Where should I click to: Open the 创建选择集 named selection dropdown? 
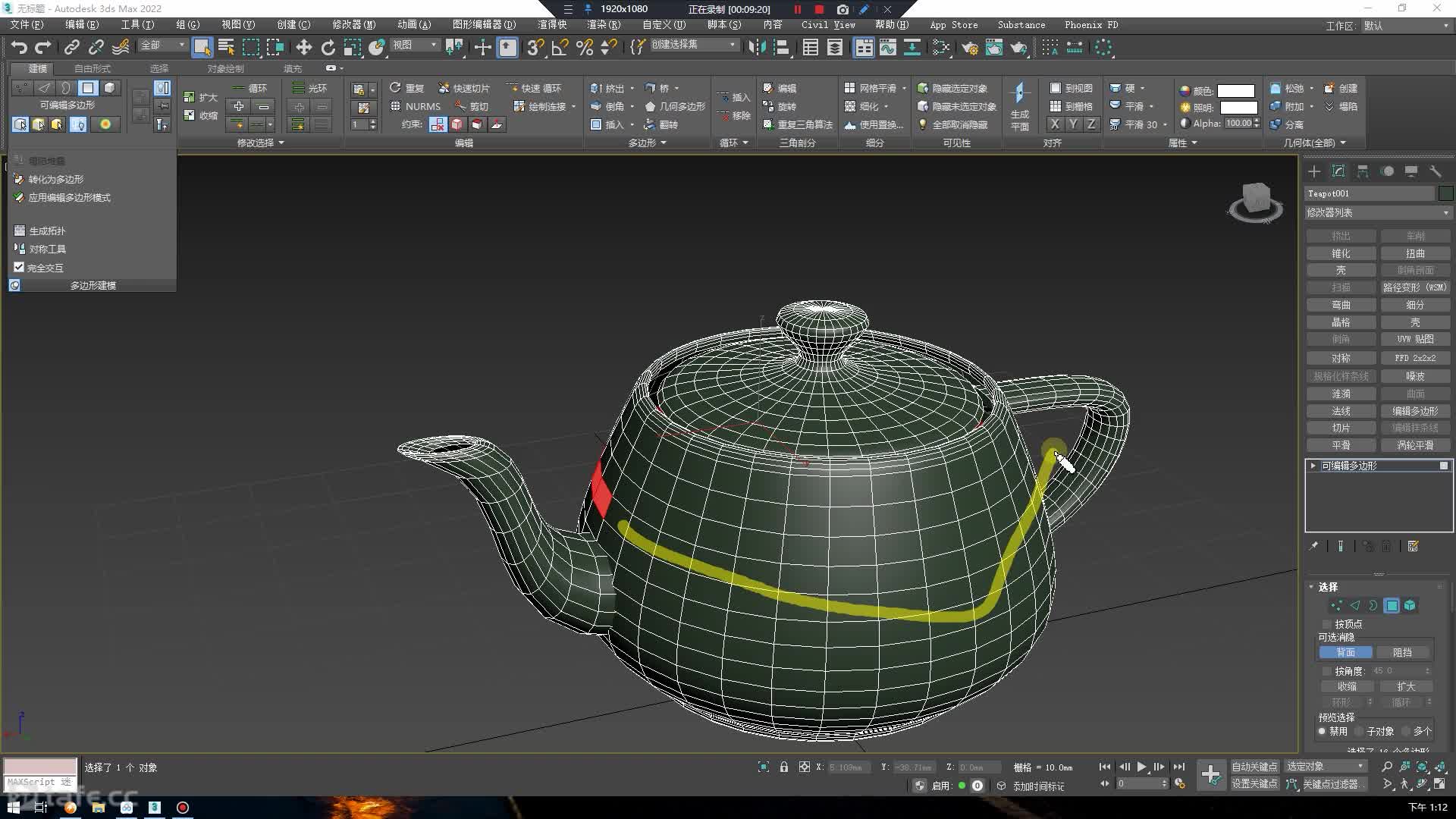tap(694, 45)
